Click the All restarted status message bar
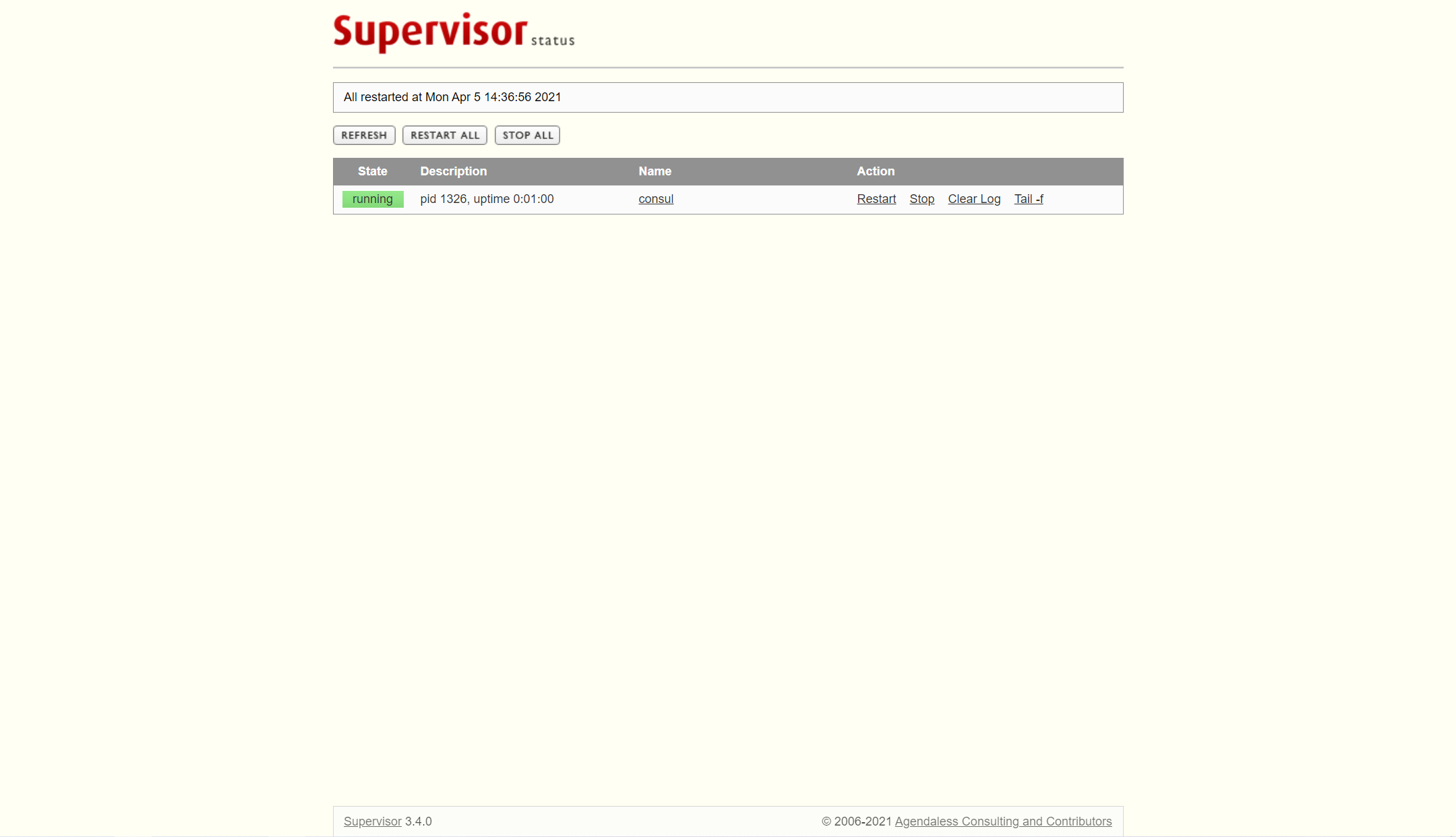Screen dimensions: 1456x837 click(x=728, y=97)
